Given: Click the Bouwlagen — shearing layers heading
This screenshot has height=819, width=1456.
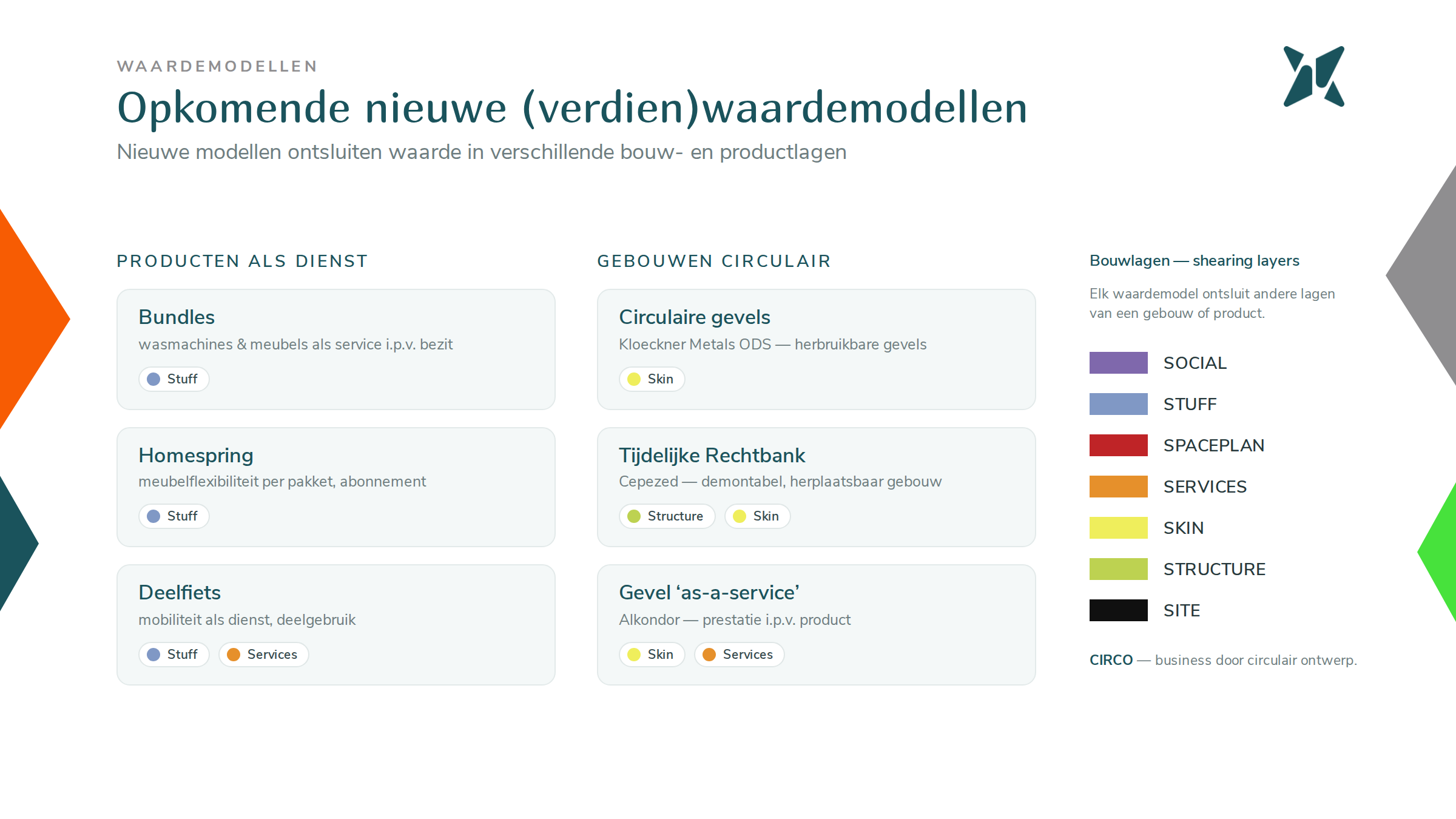Looking at the screenshot, I should click(1195, 261).
